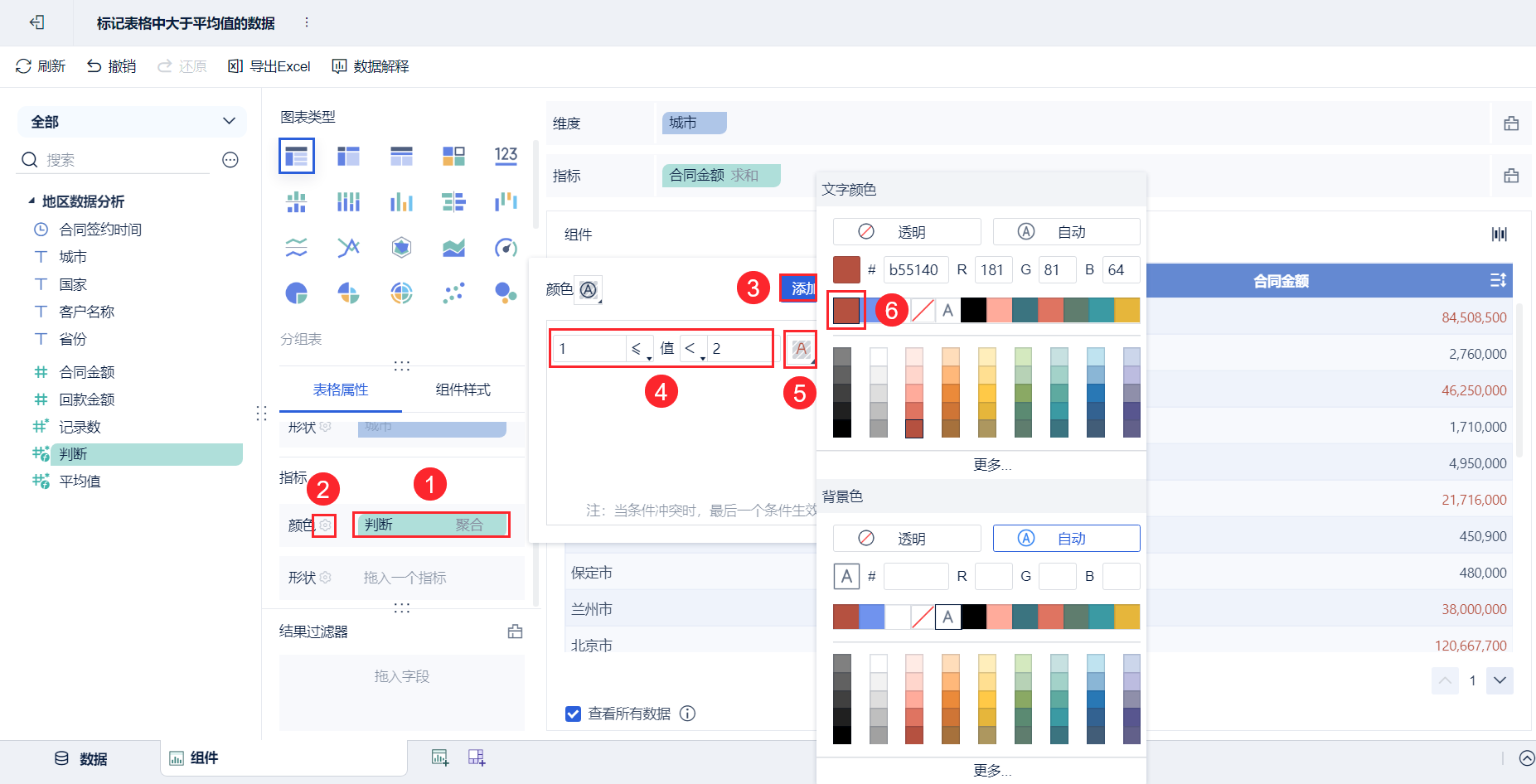Select 透明 under 背景色
Viewport: 1536px width, 784px height.
907,539
